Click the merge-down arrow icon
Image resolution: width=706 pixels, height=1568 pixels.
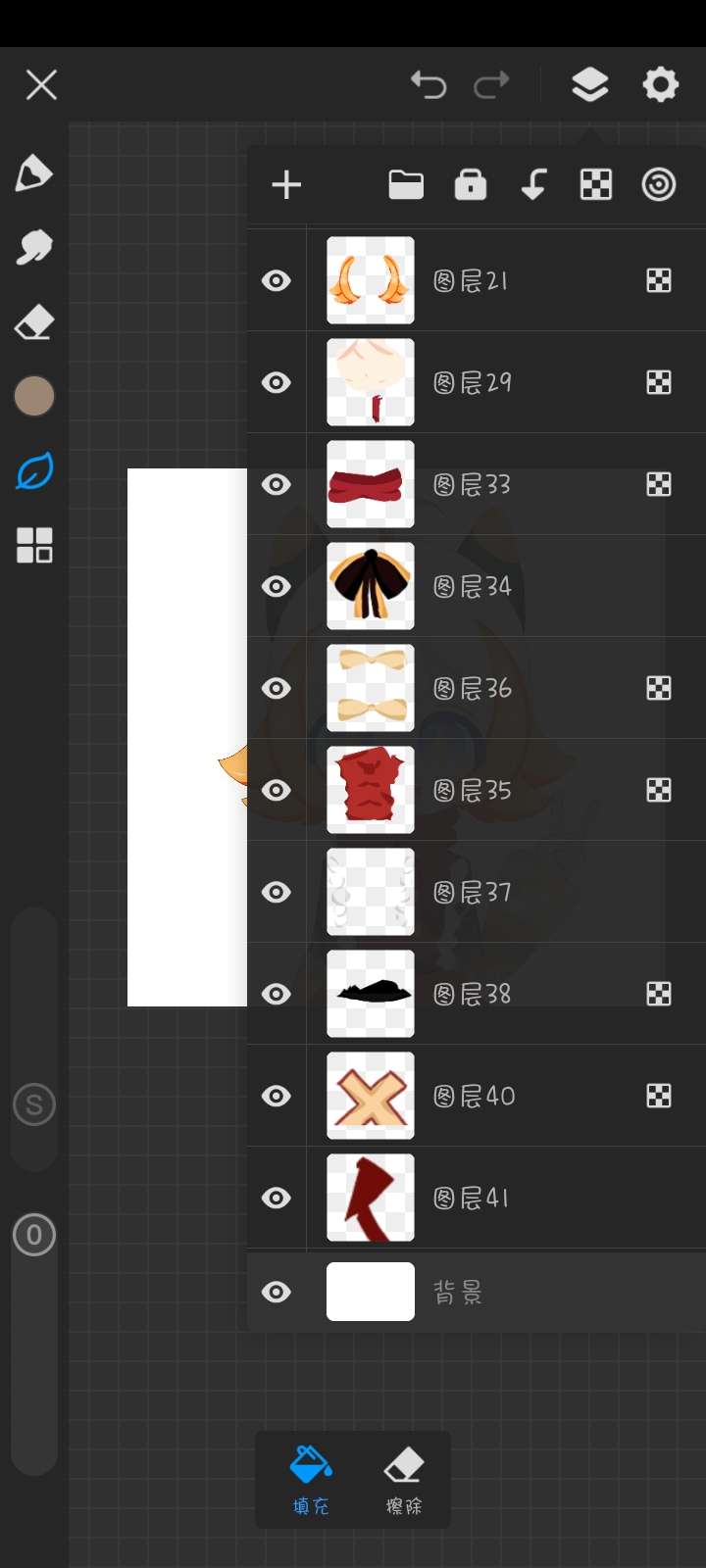(533, 184)
